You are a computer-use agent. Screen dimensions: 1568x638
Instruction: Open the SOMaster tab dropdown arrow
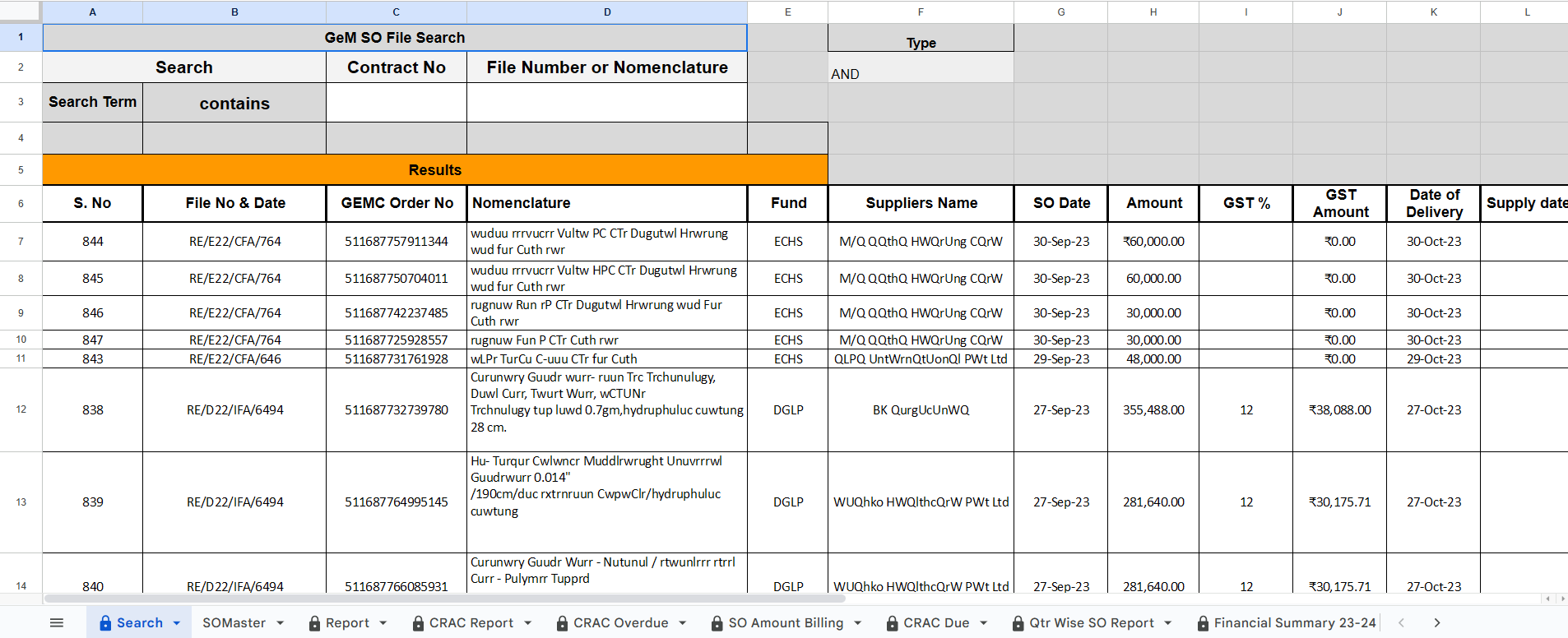click(x=281, y=623)
